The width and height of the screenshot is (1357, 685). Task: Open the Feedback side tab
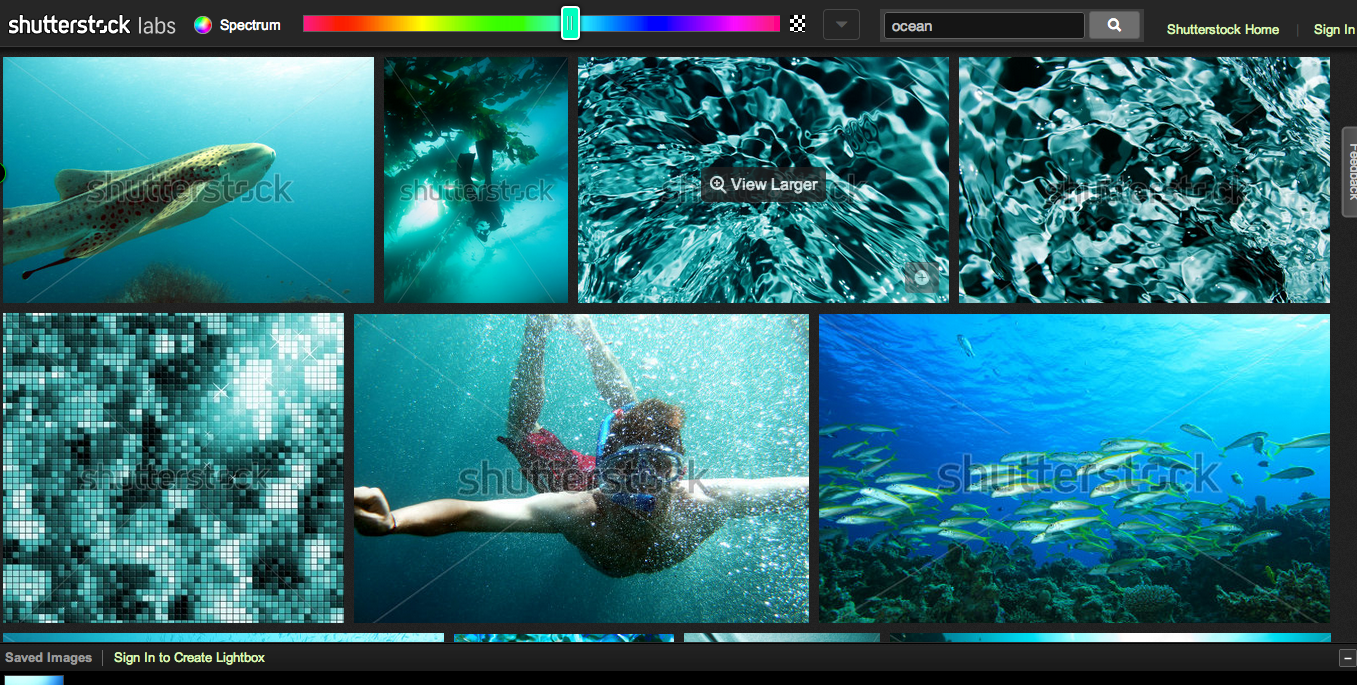point(1349,172)
